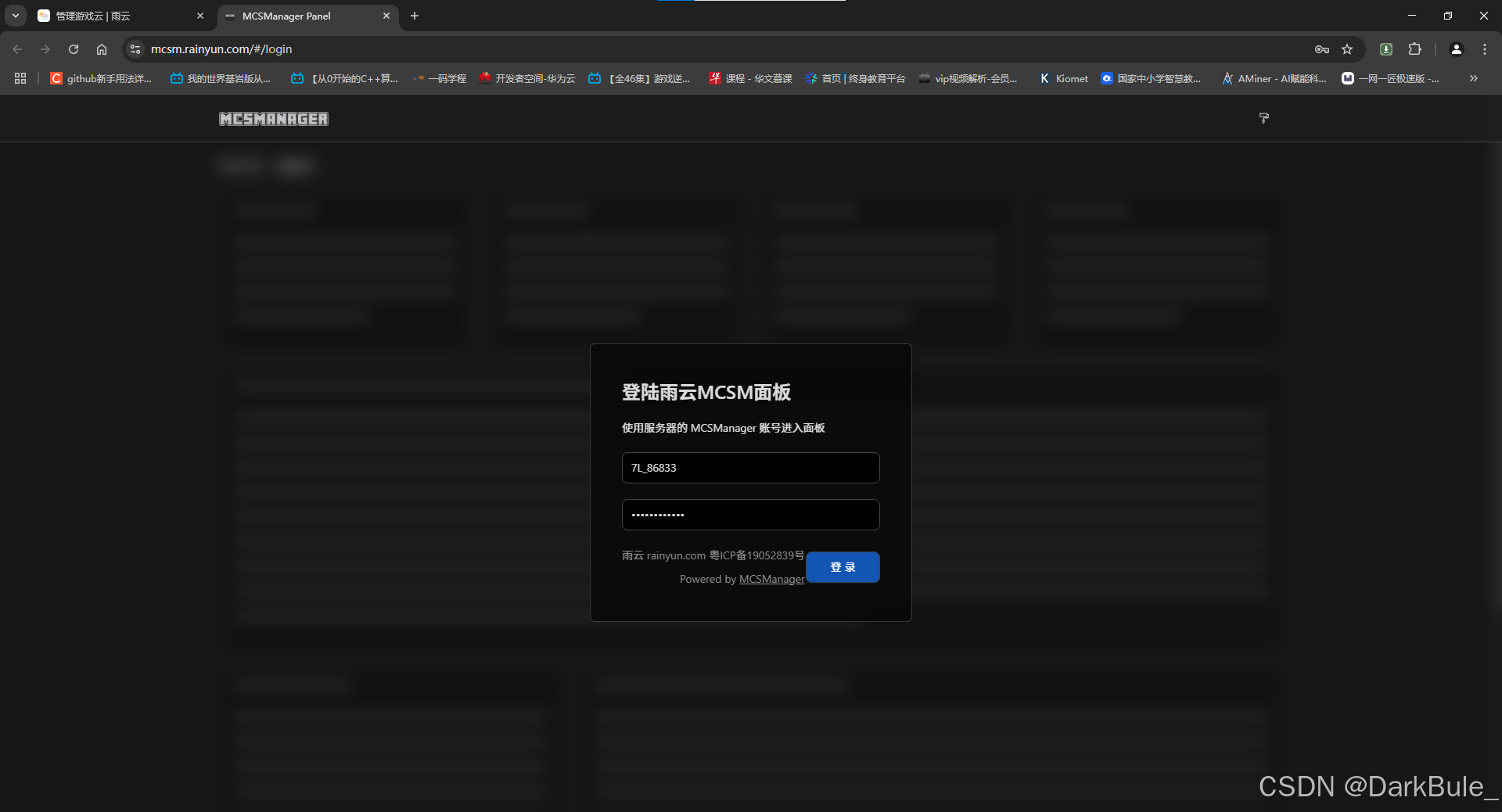Close the 管理游戏云 | 雨云 tab
The width and height of the screenshot is (1502, 812).
(200, 16)
